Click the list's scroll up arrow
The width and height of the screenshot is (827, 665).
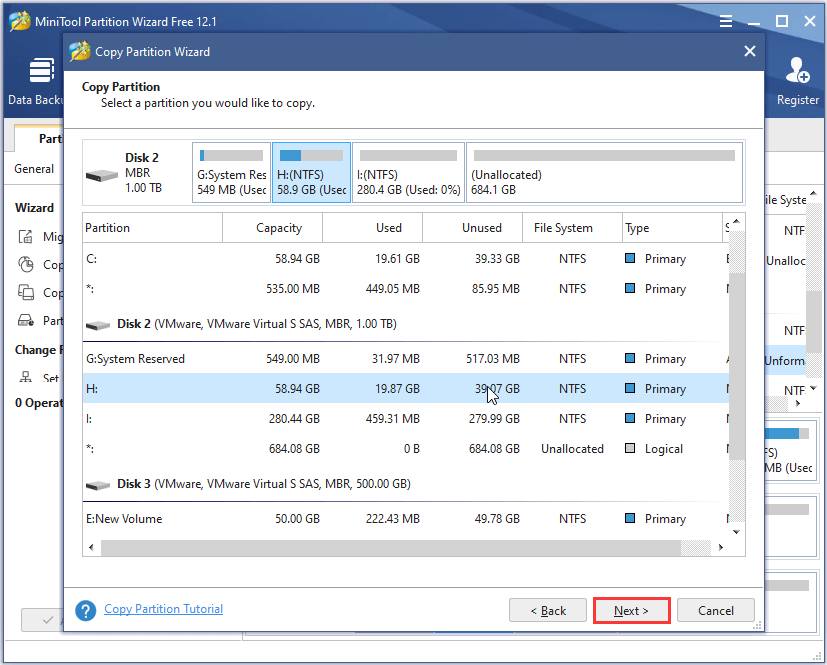click(x=736, y=221)
